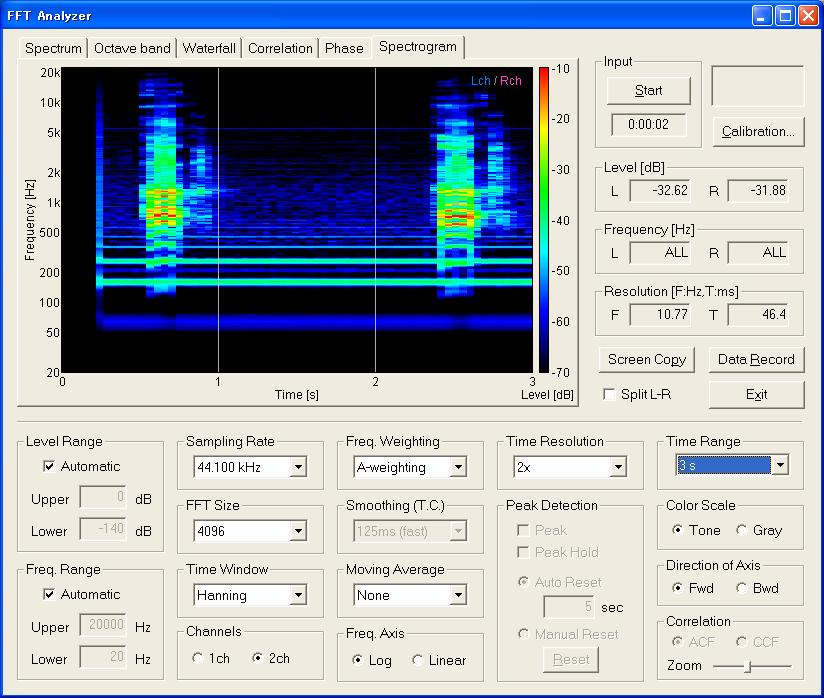The image size is (824, 698).
Task: Click Freq. Range Lower Hz field
Action: tap(102, 656)
